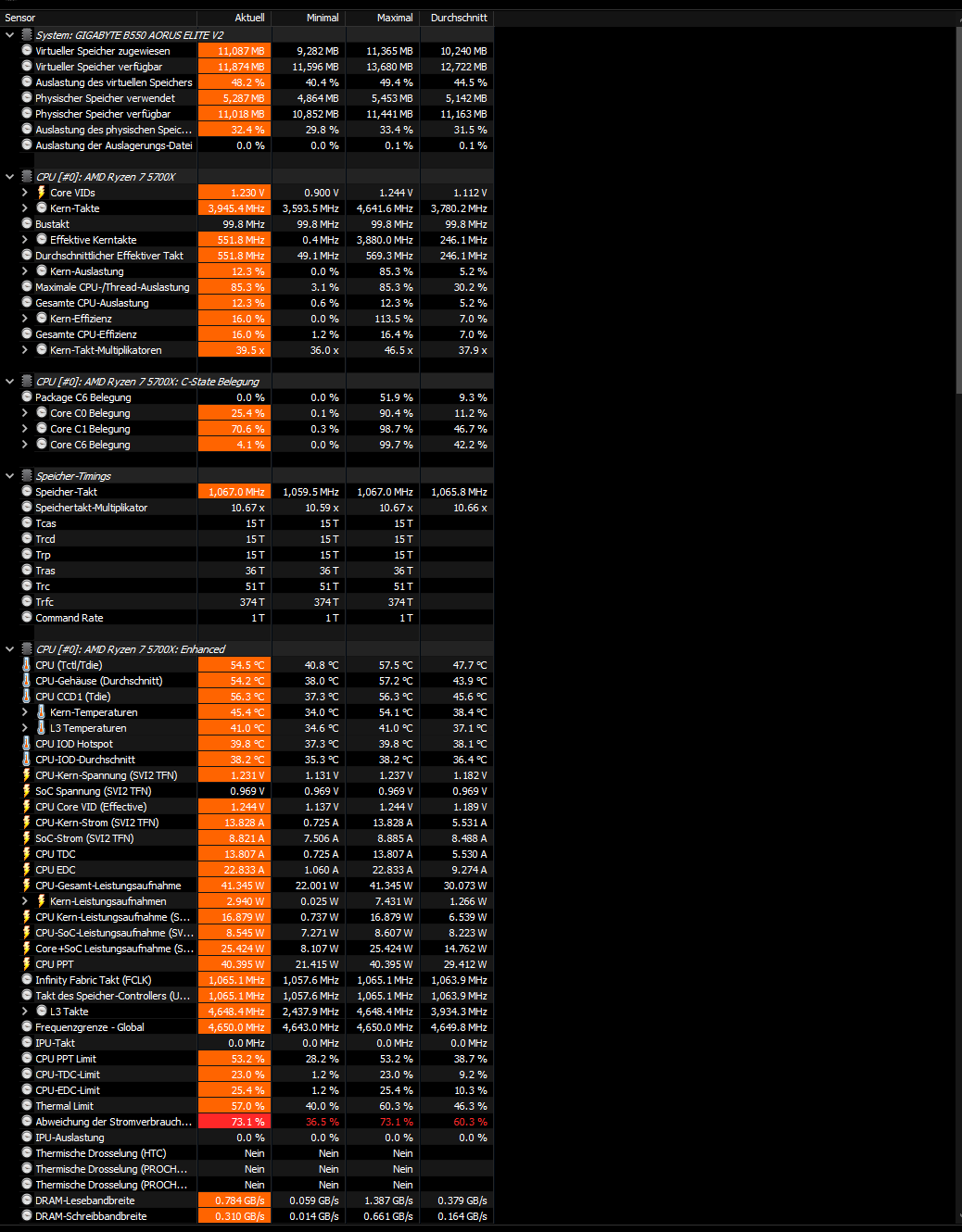Click the icon beside IPU-Auslastung
Image resolution: width=962 pixels, height=1232 pixels.
point(27,1137)
